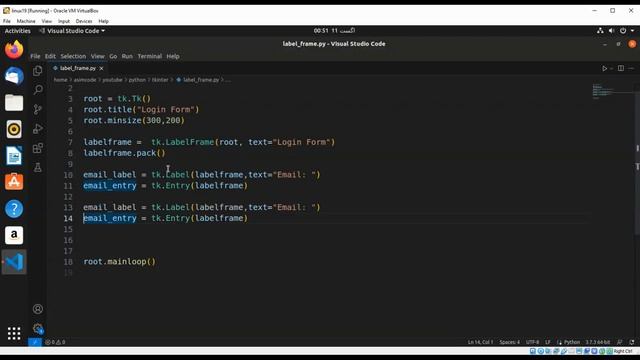Open run button dropdown arrow
640x360 pixels.
(x=611, y=69)
